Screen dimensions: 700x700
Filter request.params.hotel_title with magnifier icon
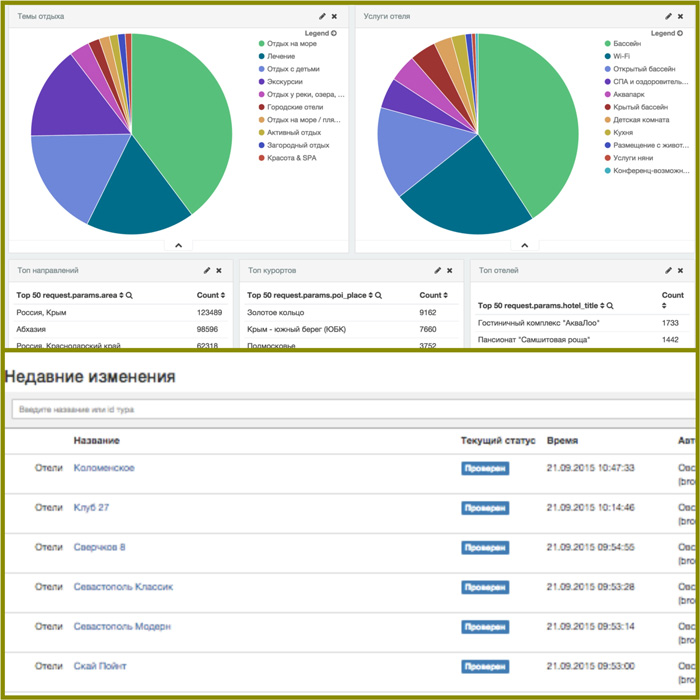click(x=610, y=306)
